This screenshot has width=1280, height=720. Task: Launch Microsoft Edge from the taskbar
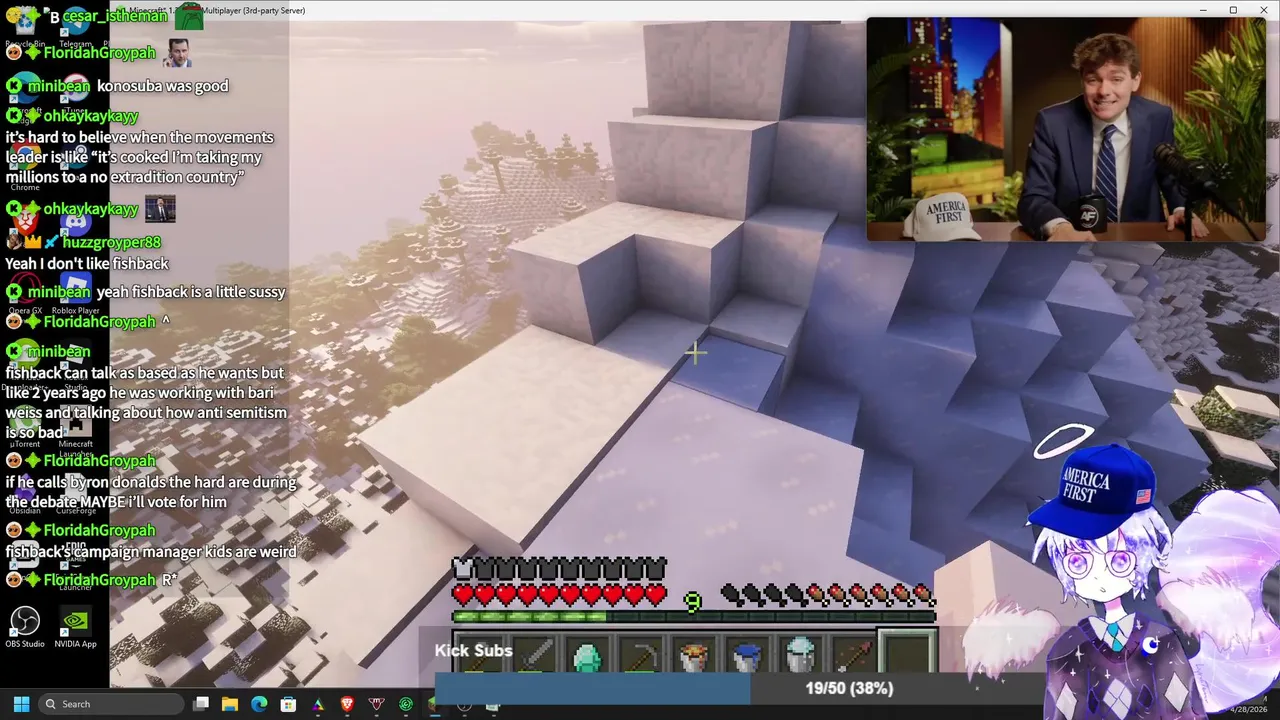tap(259, 704)
